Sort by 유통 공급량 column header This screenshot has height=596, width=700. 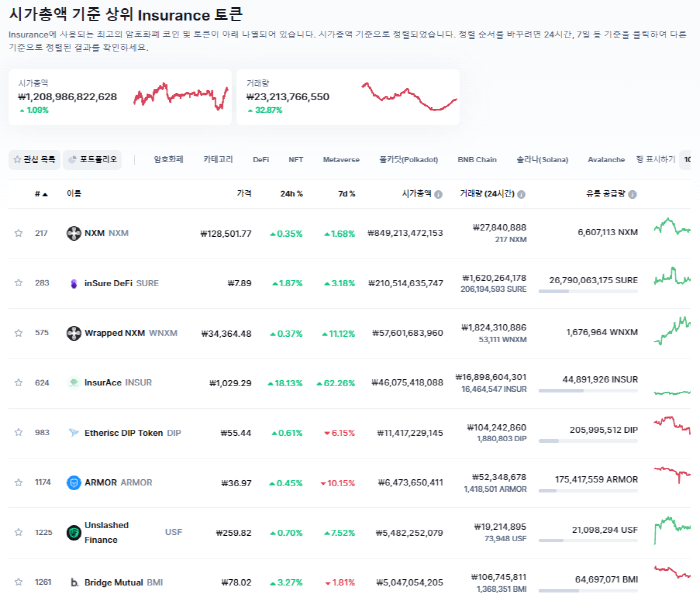[606, 193]
